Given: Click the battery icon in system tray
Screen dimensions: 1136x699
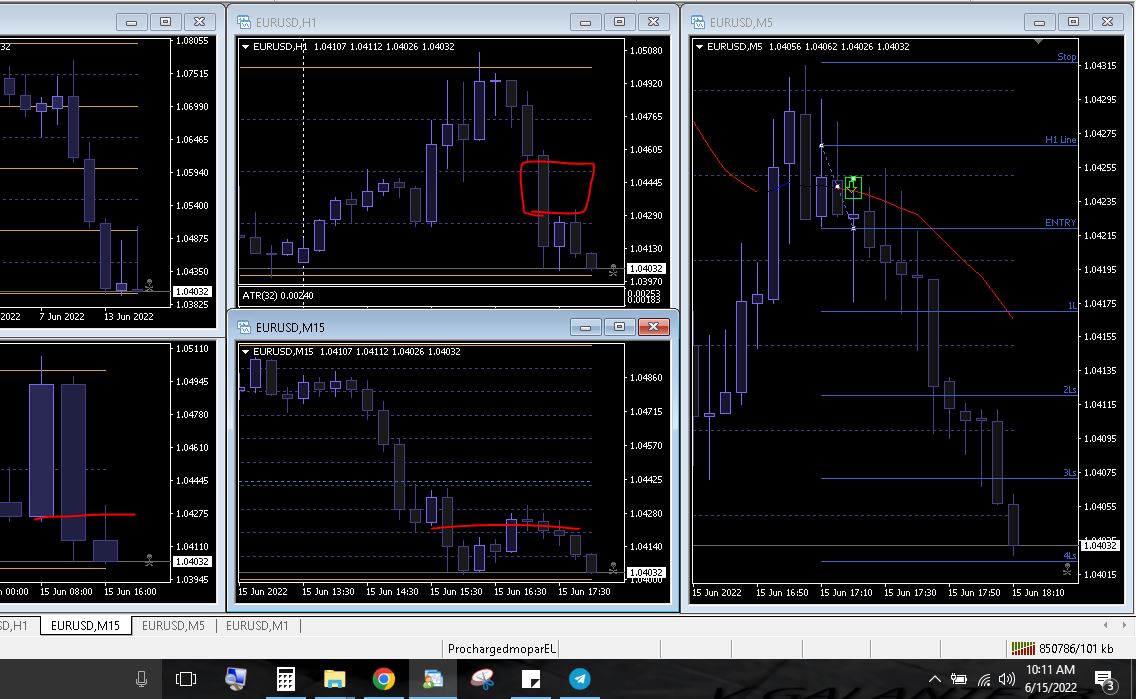Looking at the screenshot, I should click(x=958, y=679).
